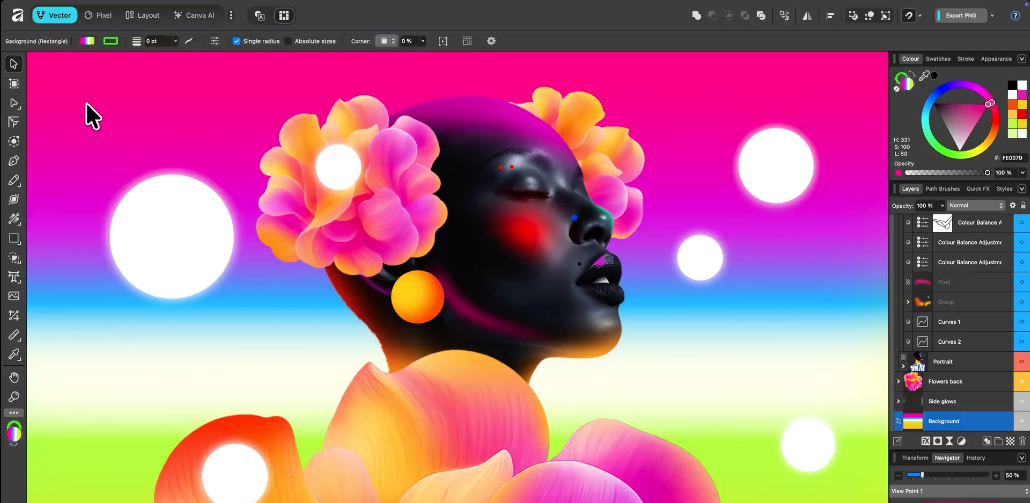This screenshot has width=1030, height=503.
Task: Hide the Curves 1 layer
Action: tap(1021, 322)
